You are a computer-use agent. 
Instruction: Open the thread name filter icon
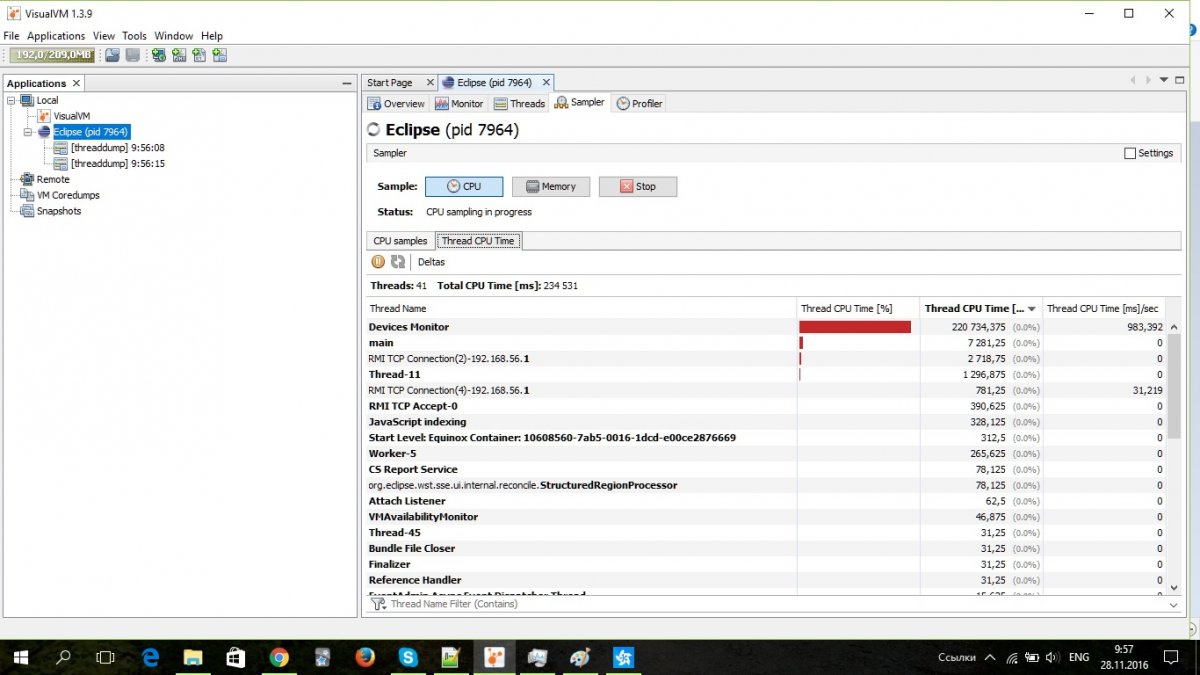[378, 604]
